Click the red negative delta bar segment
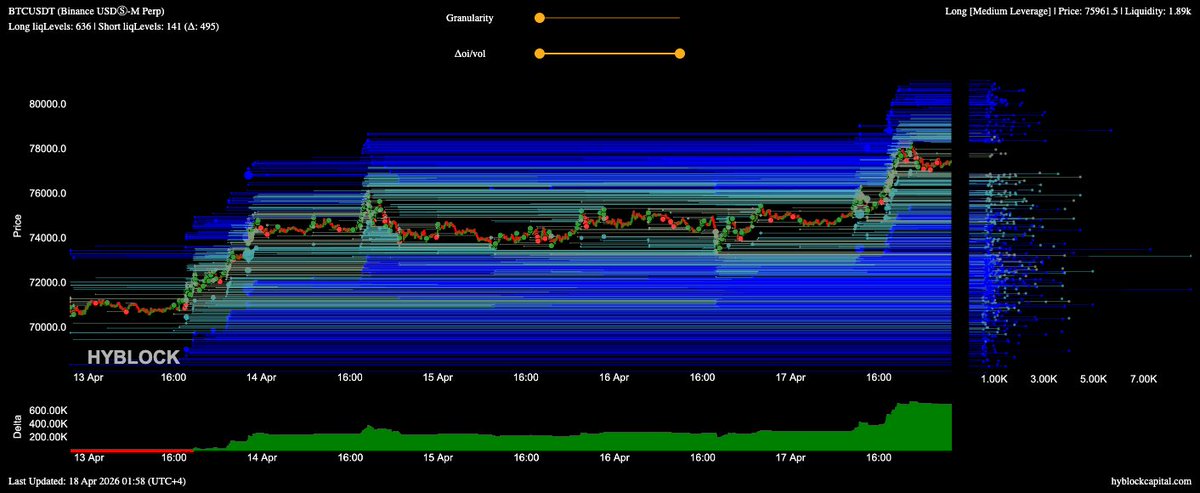The width and height of the screenshot is (1200, 493). click(130, 451)
